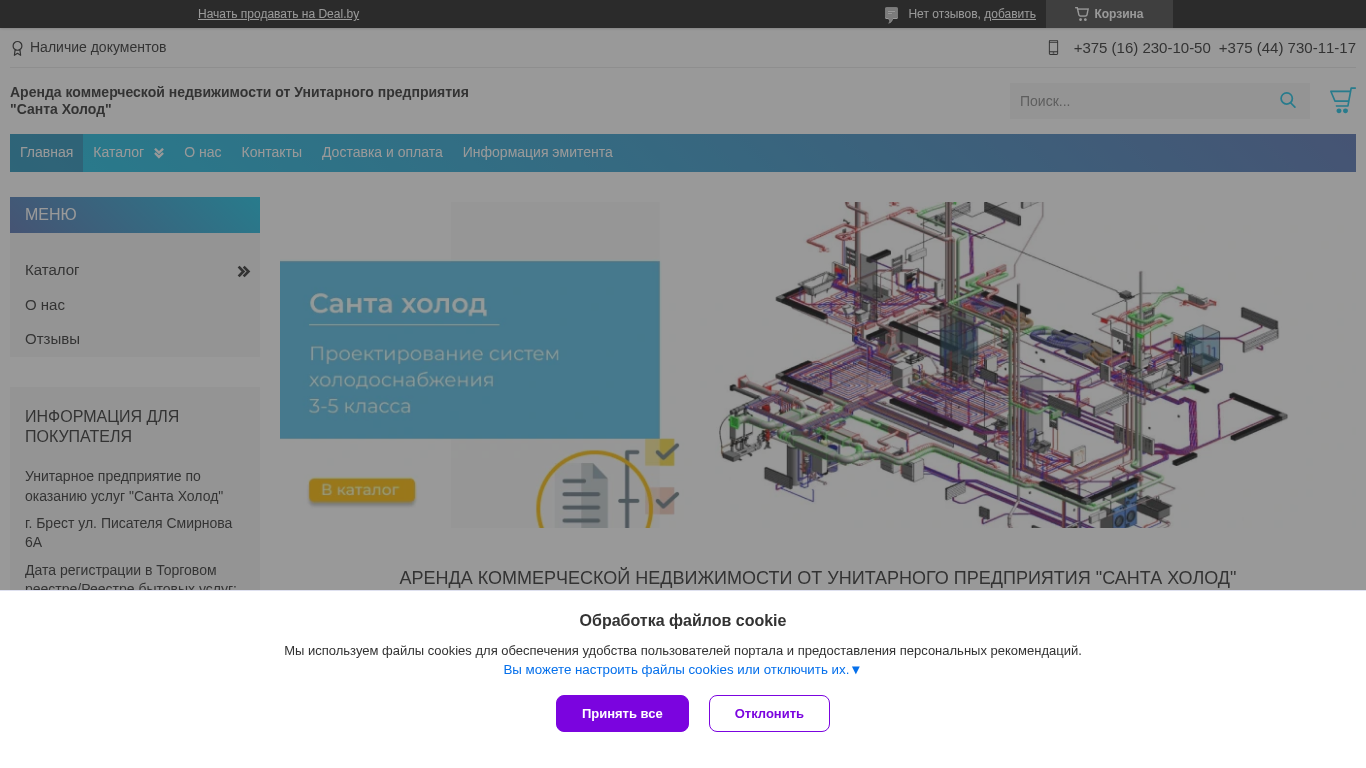Click the В каталог banner button
Image resolution: width=1366 pixels, height=768 pixels.
pyautogui.click(x=361, y=490)
